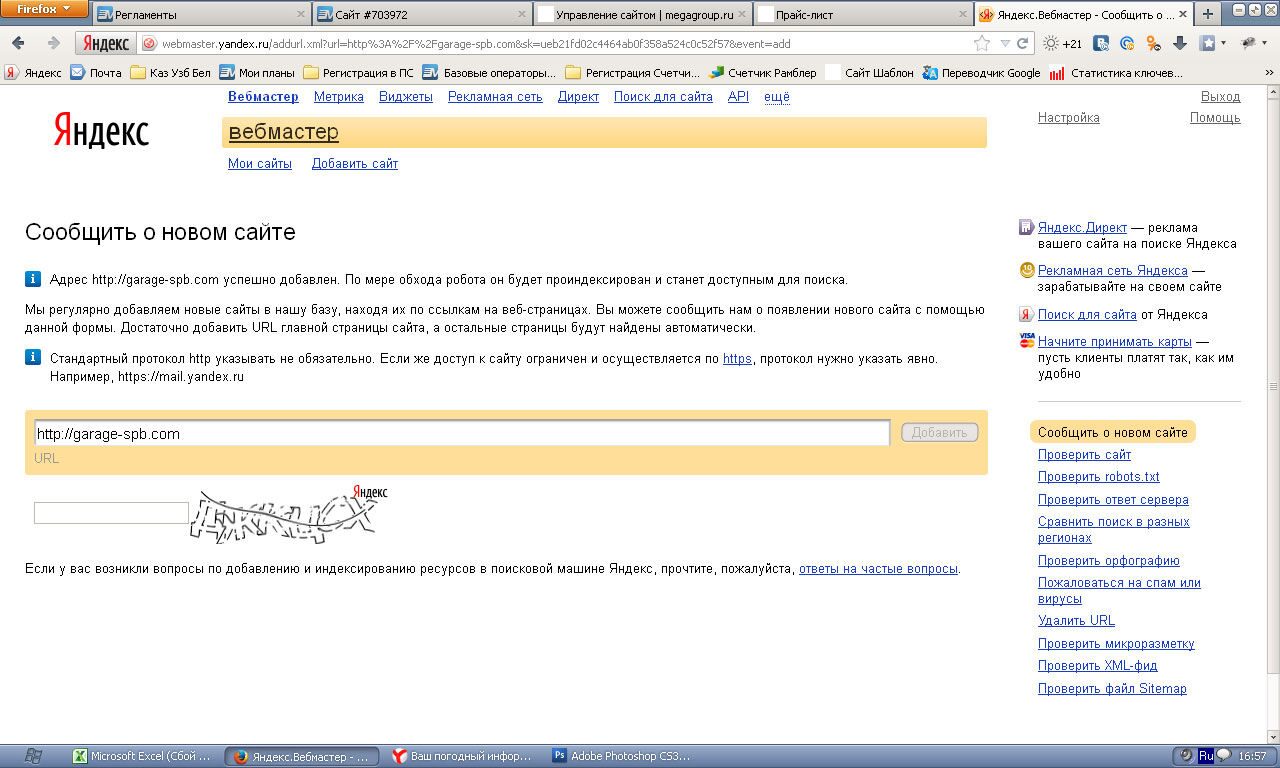Click the captcha text input field

tap(111, 513)
